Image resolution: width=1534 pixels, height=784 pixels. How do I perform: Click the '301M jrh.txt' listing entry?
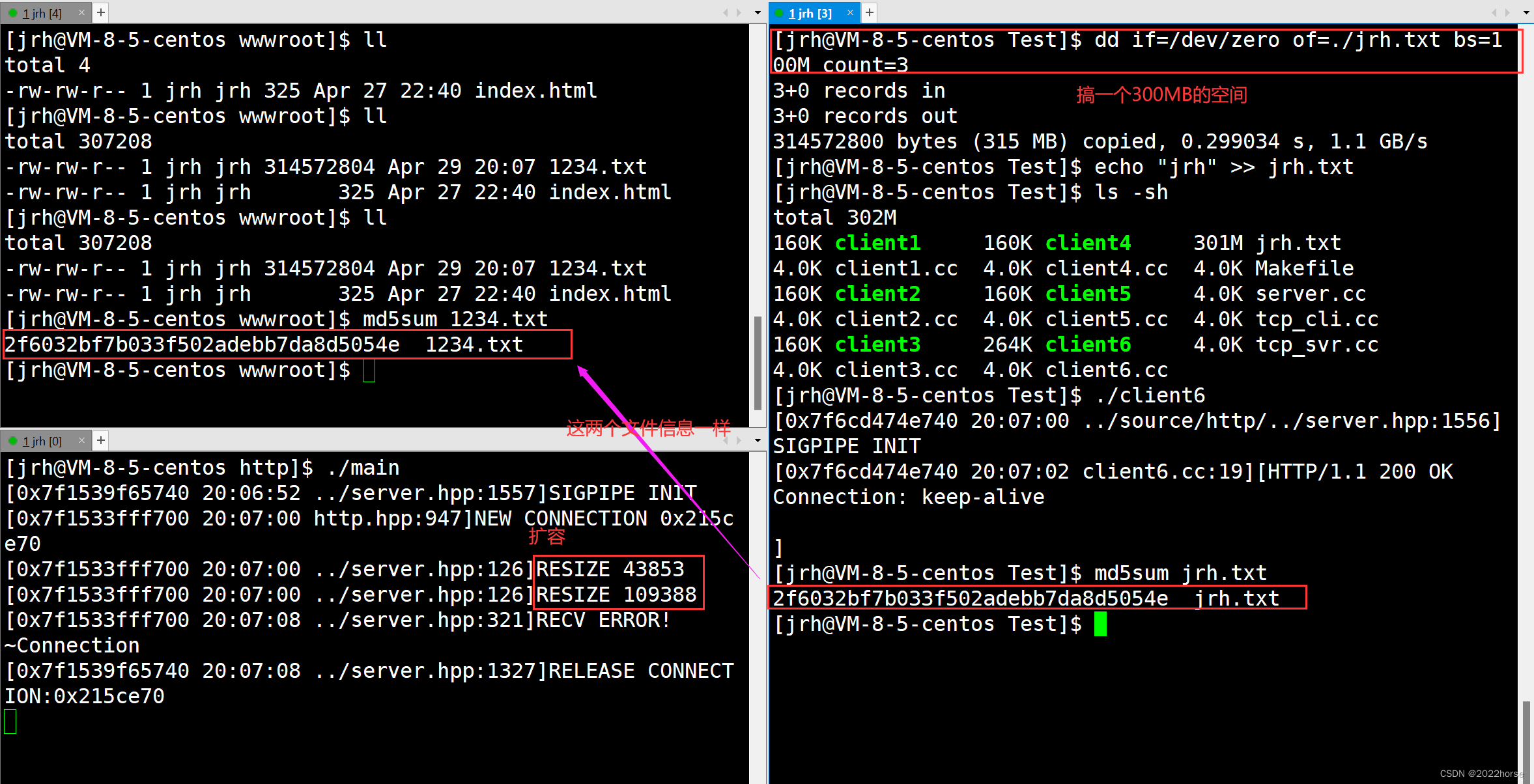pyautogui.click(x=1268, y=243)
